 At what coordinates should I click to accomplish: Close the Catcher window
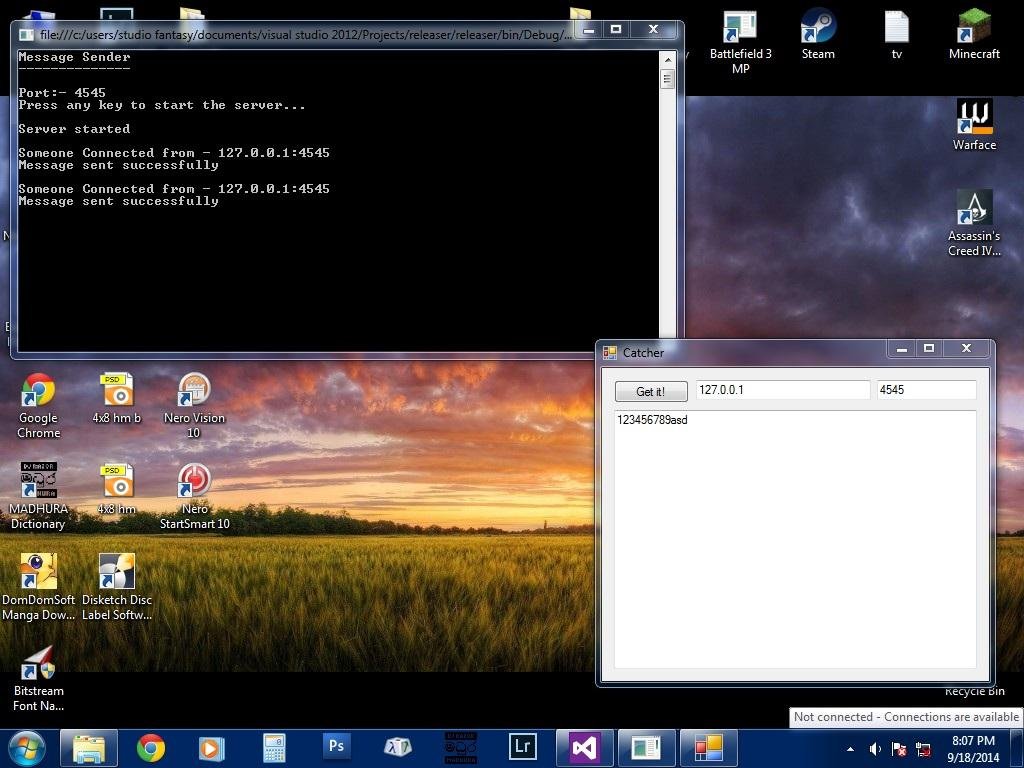pos(967,349)
